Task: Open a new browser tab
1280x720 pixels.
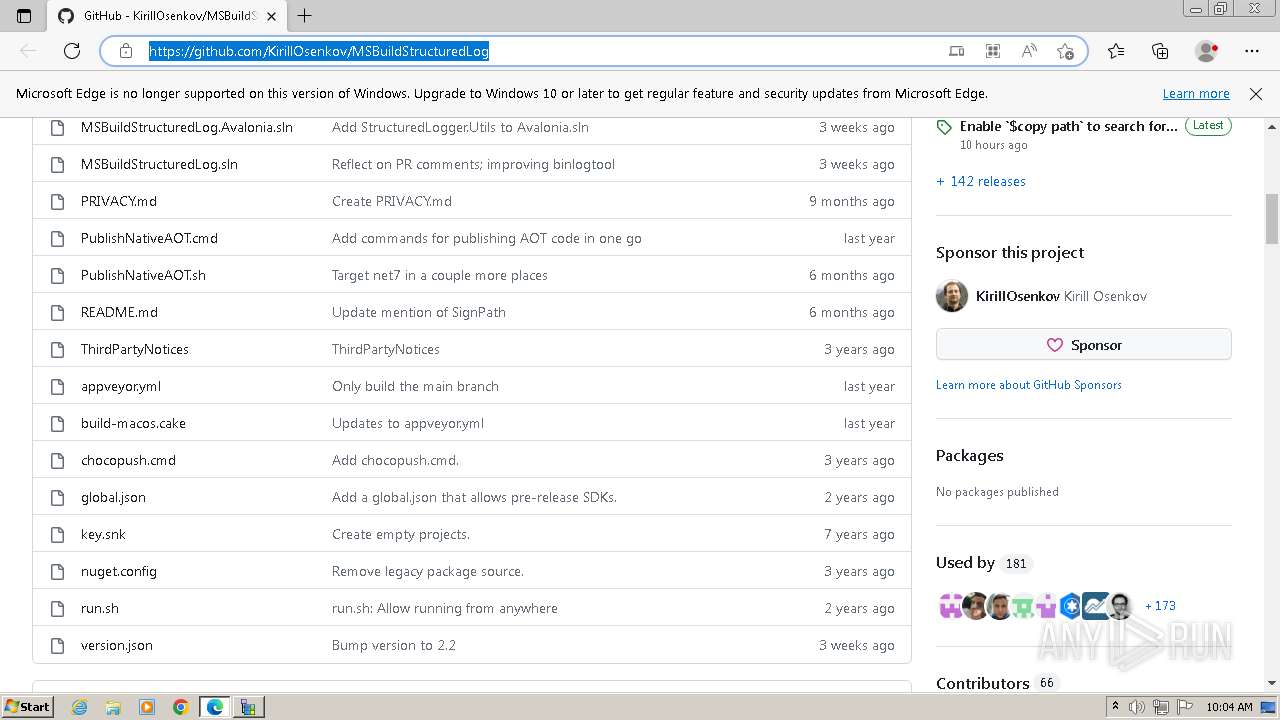Action: (305, 16)
